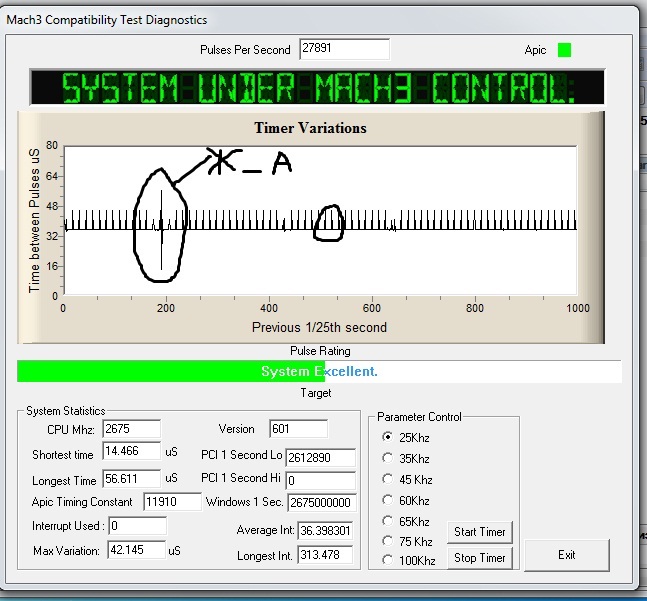Click the 'Parameter Control' group label

click(x=419, y=417)
